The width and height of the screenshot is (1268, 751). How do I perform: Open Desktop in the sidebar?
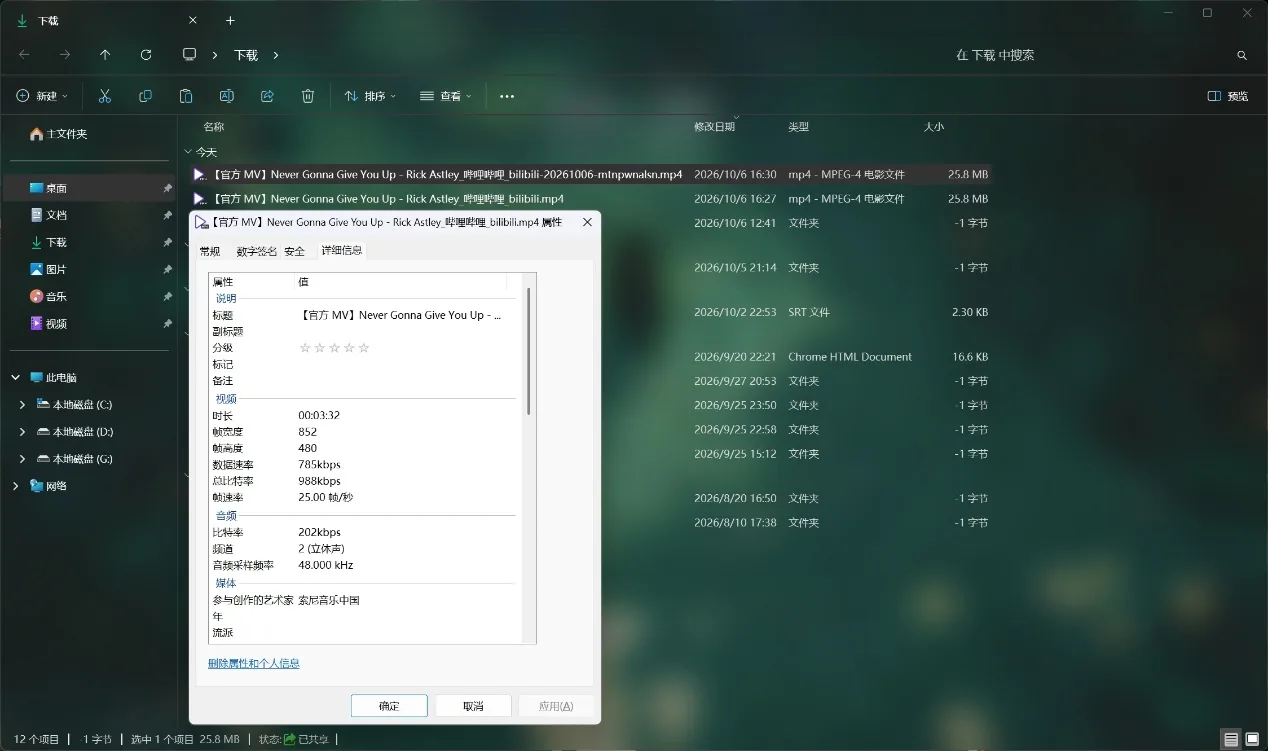pyautogui.click(x=90, y=188)
